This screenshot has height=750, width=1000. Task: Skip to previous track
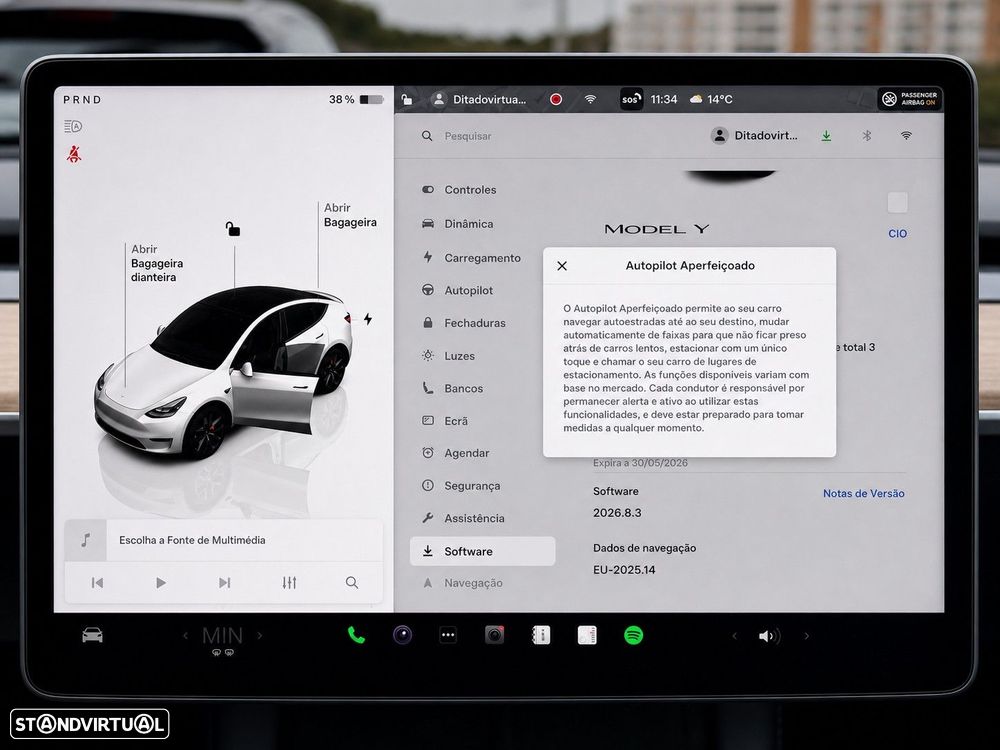[97, 582]
